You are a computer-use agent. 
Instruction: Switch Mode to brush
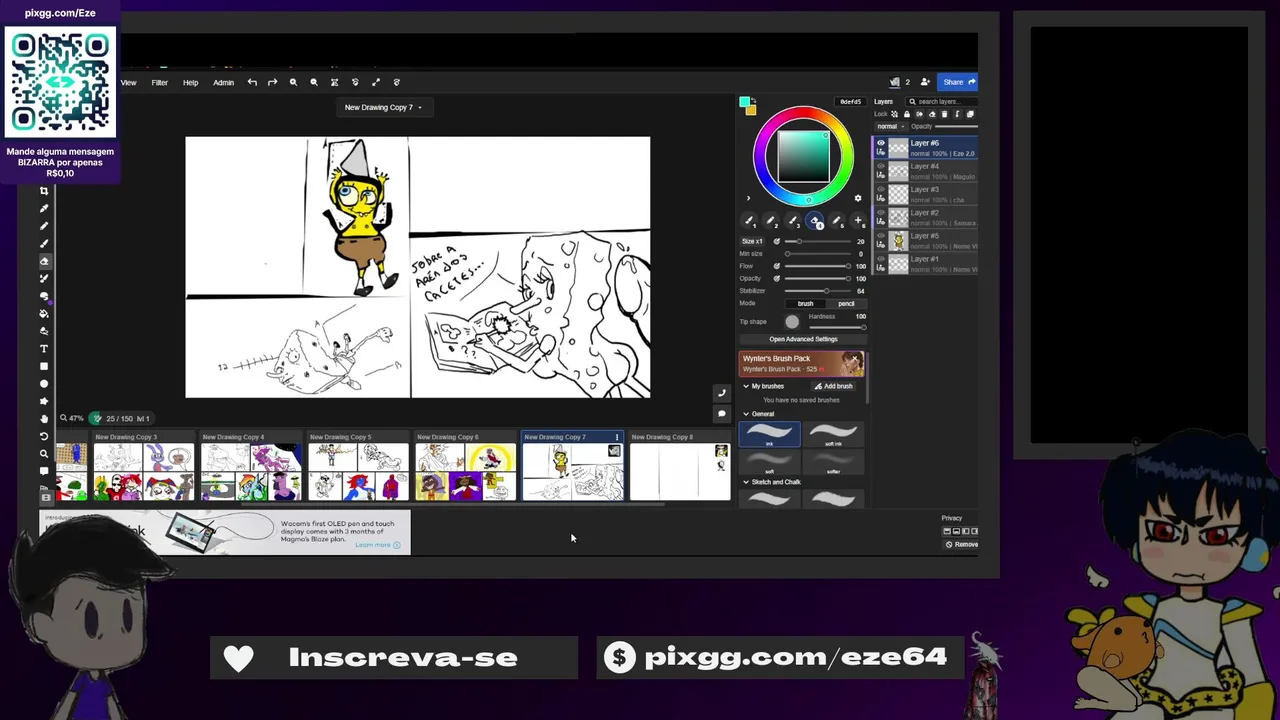pyautogui.click(x=805, y=303)
